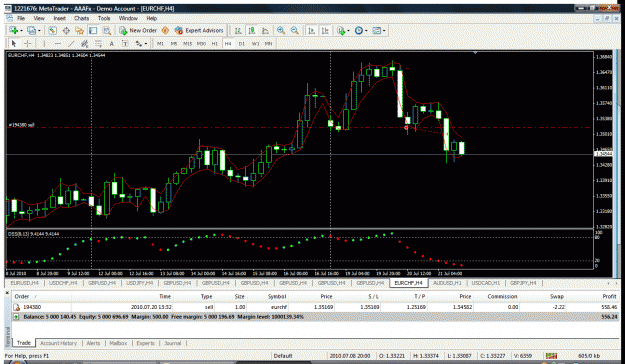Open the Templates icon
This screenshot has width=625, height=364.
376,30
